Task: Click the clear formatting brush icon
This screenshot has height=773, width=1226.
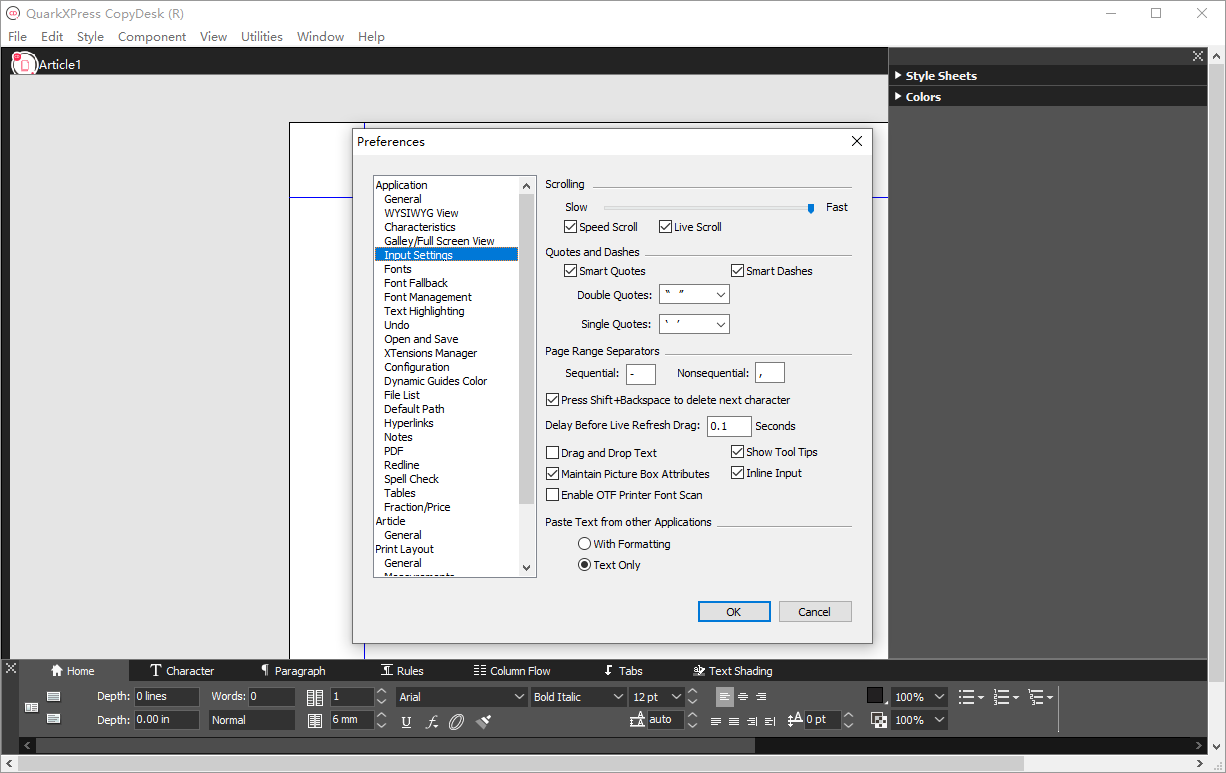Action: coord(484,721)
